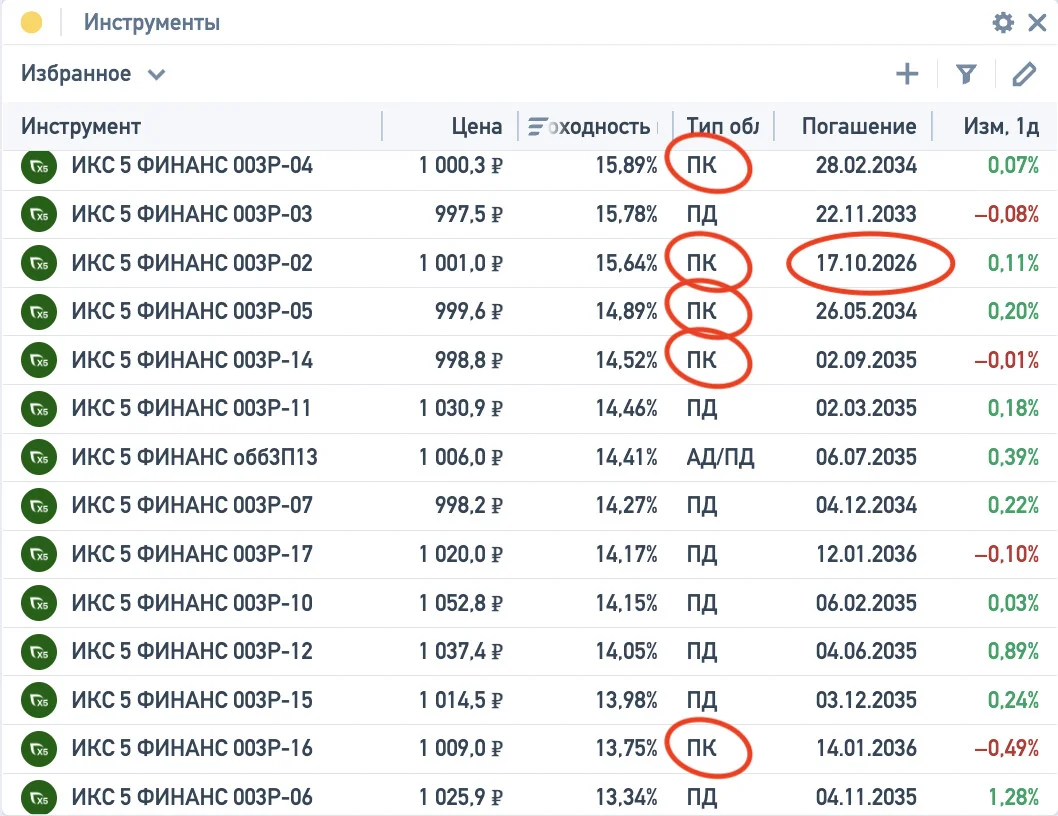The image size is (1058, 816).
Task: Select row ИКС 5 ФИНАНС 003P-07
Action: pyautogui.click(x=529, y=506)
